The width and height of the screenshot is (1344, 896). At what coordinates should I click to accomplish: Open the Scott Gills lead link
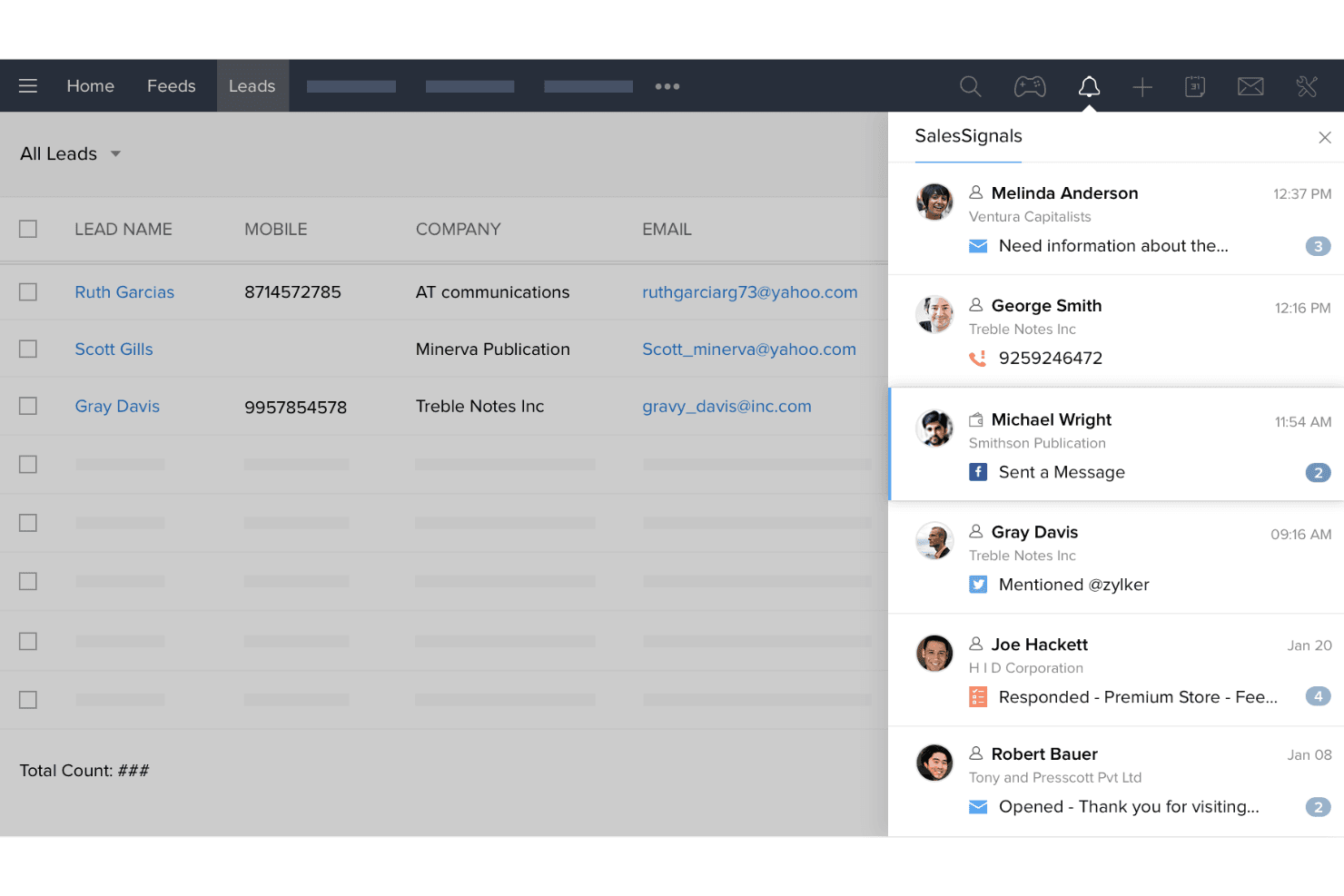tap(114, 350)
